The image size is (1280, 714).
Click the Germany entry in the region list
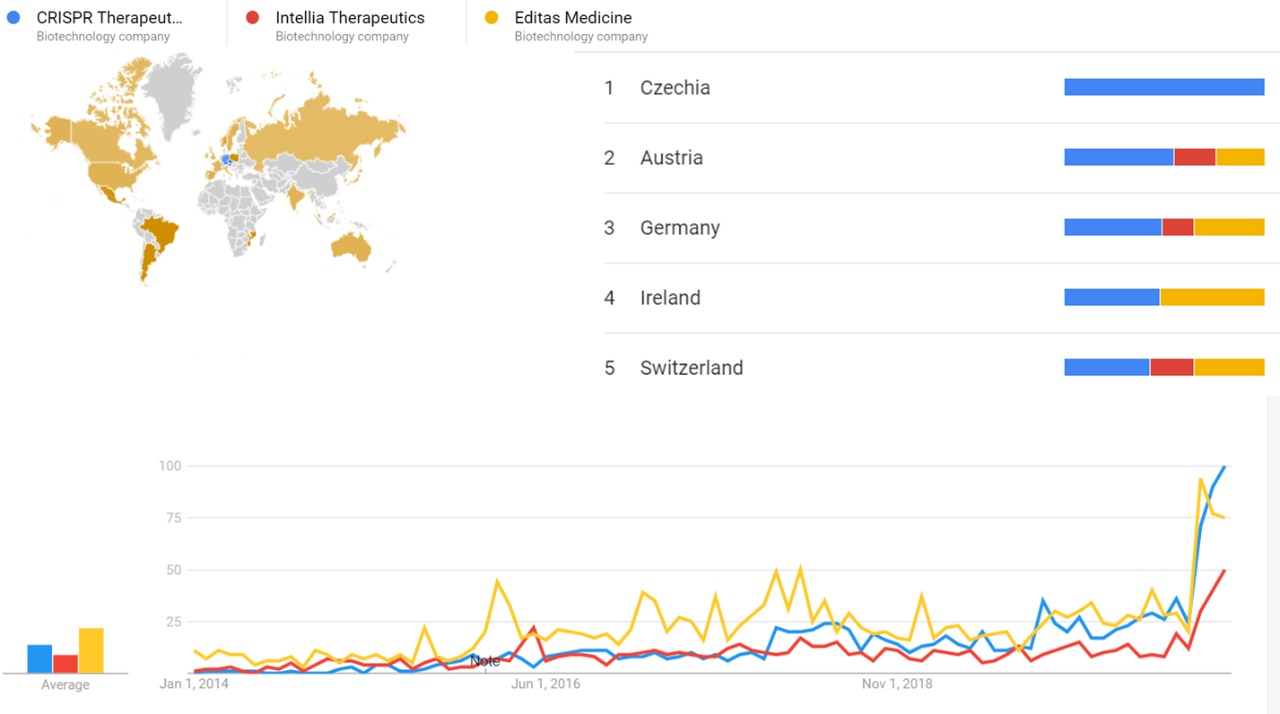tap(680, 228)
